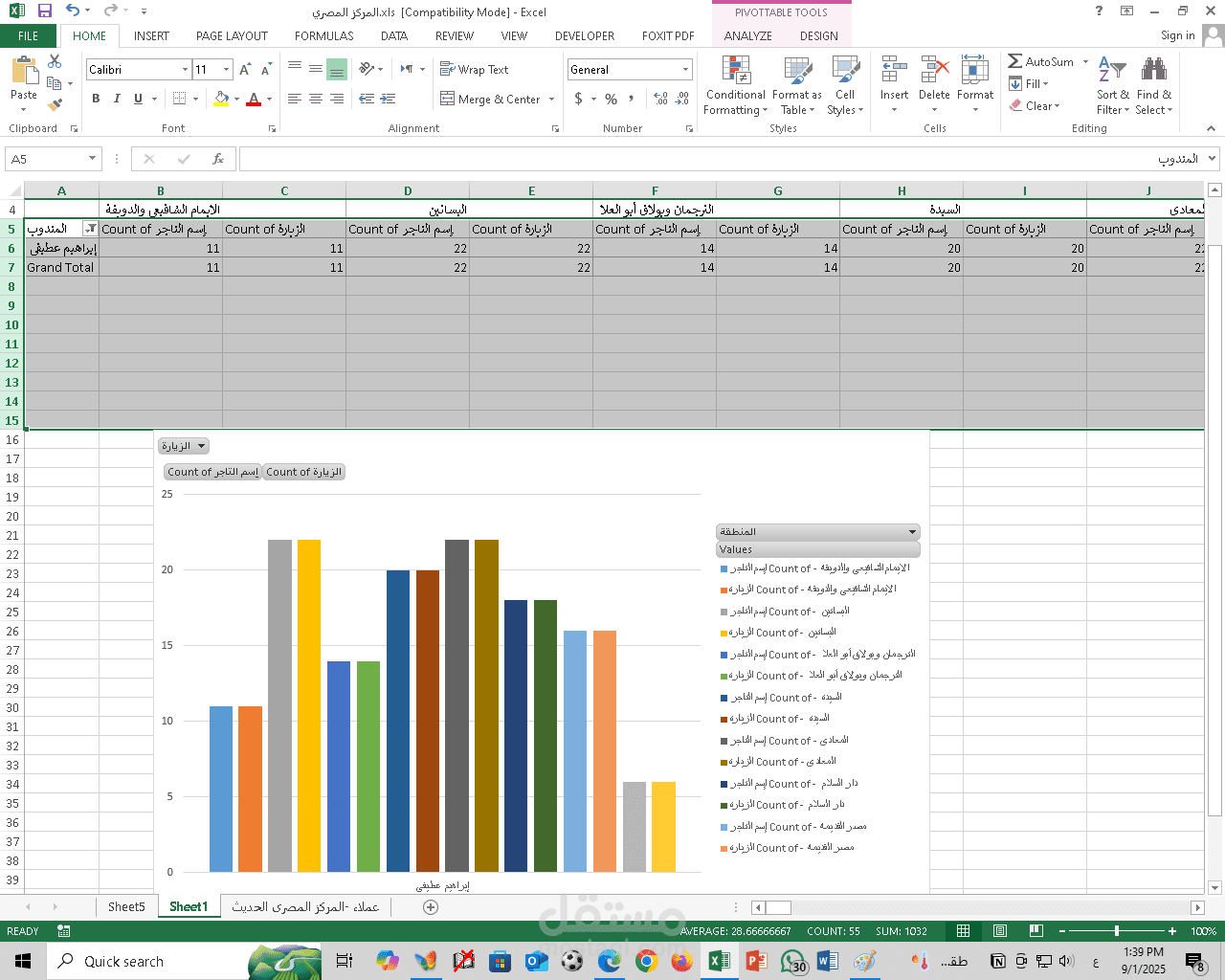
Task: Toggle Italic formatting
Action: coord(117,99)
